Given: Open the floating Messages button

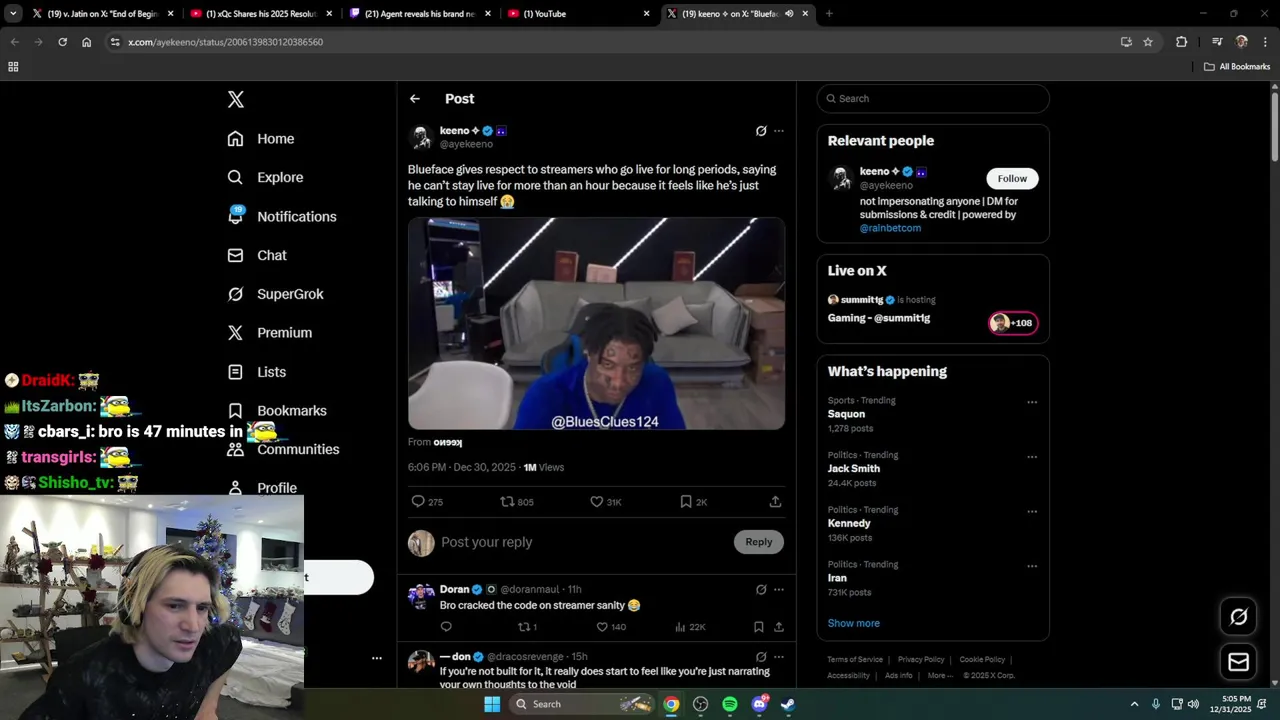Looking at the screenshot, I should pyautogui.click(x=1239, y=662).
